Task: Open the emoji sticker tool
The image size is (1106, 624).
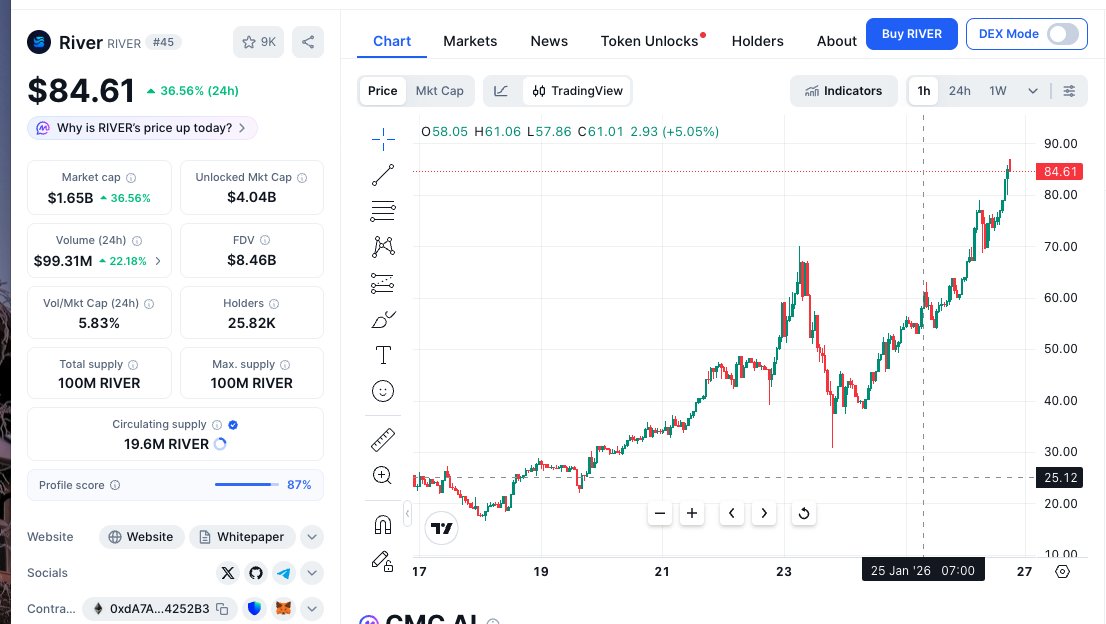Action: pos(383,391)
